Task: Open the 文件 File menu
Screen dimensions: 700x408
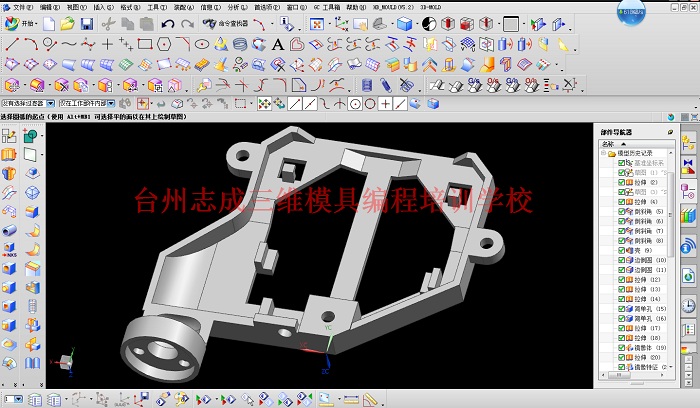Action: tap(22, 8)
